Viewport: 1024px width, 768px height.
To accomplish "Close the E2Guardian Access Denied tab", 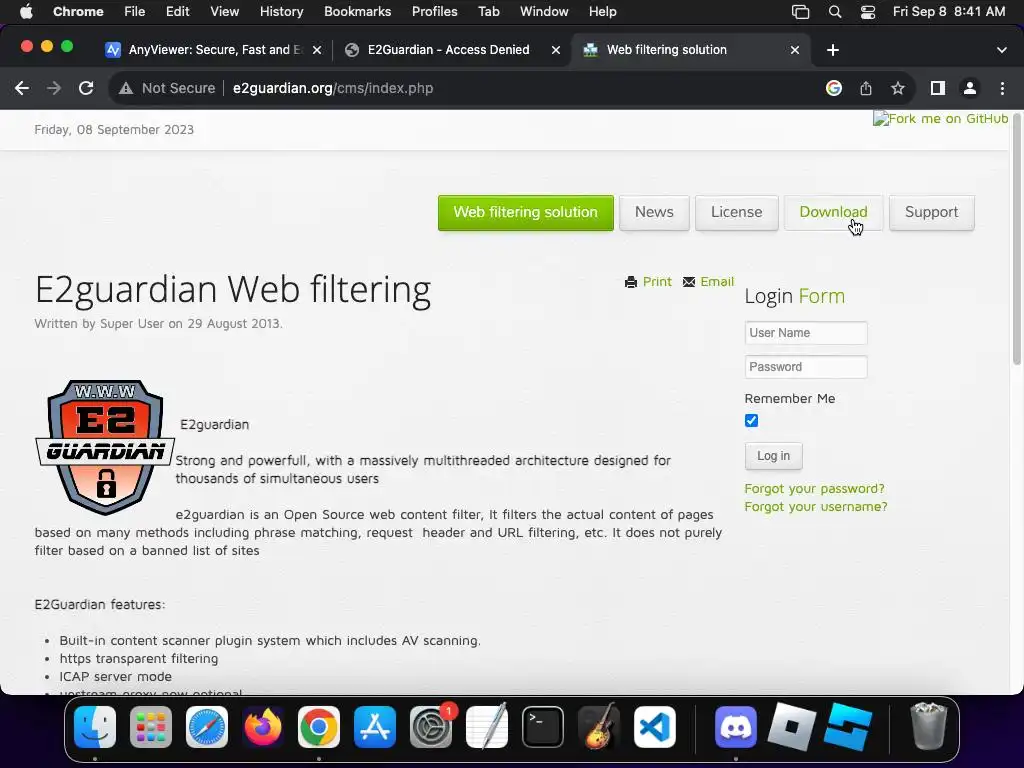I will click(x=556, y=50).
